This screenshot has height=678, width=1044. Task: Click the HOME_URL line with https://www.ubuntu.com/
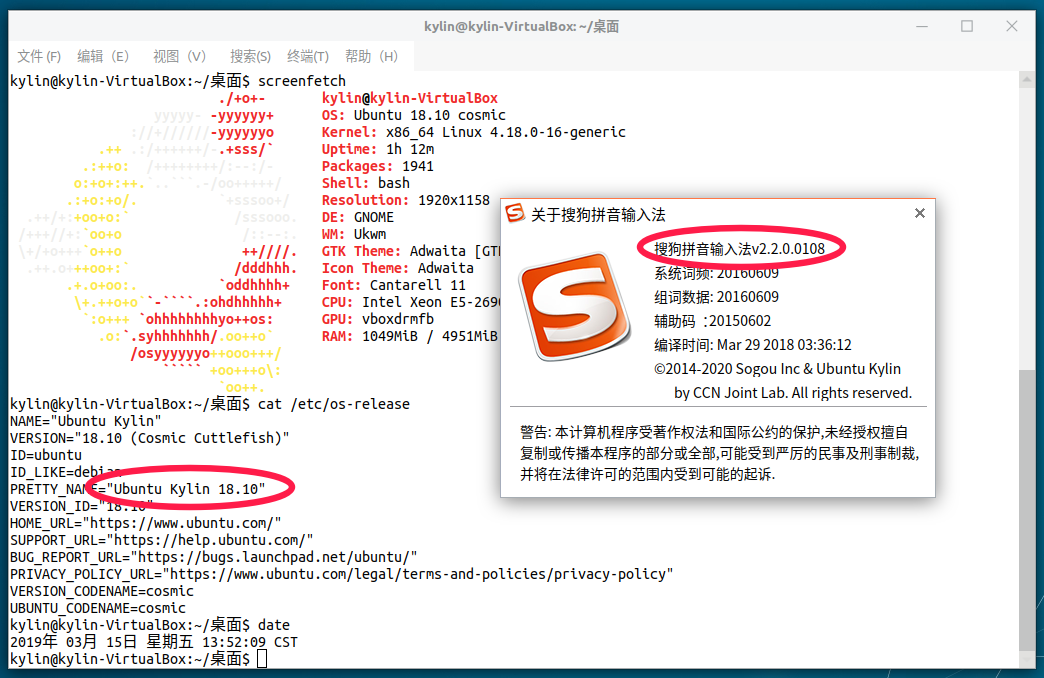(x=146, y=523)
